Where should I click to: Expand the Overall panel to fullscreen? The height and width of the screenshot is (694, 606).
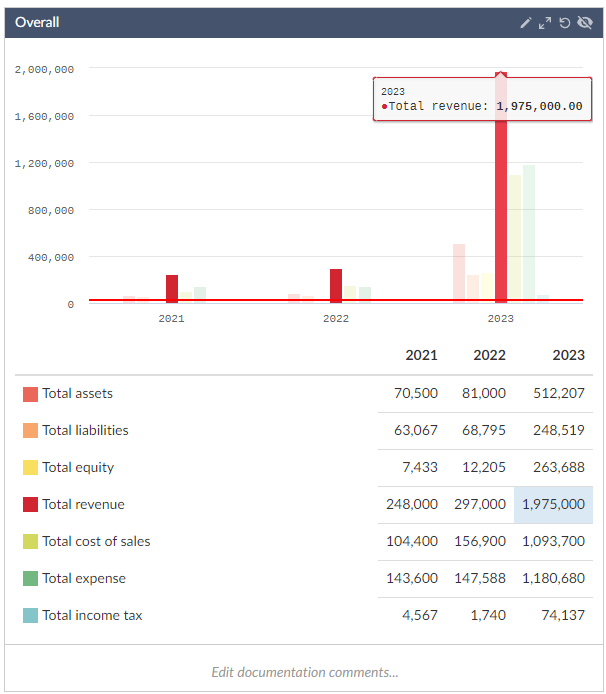[x=545, y=22]
